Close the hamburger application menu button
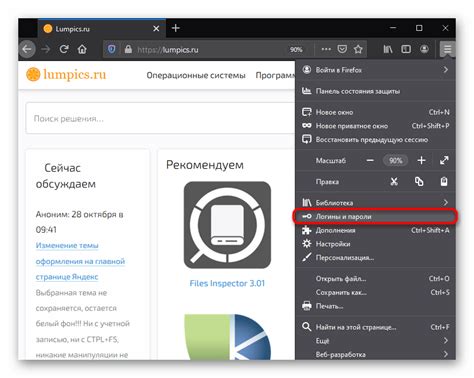The width and height of the screenshot is (474, 378). click(x=447, y=49)
